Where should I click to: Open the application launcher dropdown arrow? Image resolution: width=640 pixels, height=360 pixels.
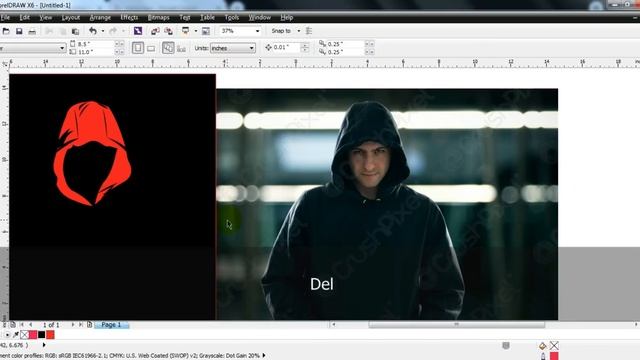[x=196, y=31]
